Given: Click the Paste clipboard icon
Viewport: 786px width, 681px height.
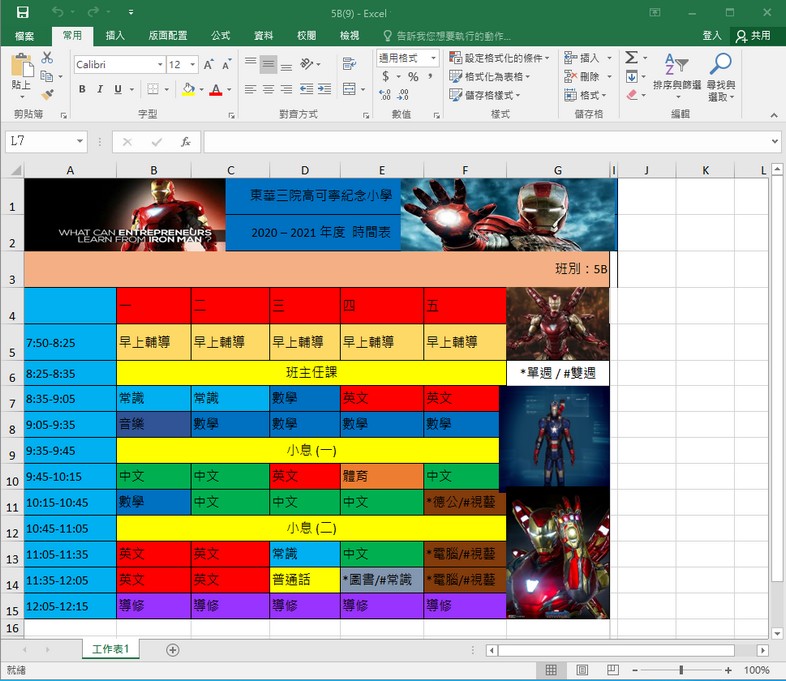Looking at the screenshot, I should coord(22,66).
